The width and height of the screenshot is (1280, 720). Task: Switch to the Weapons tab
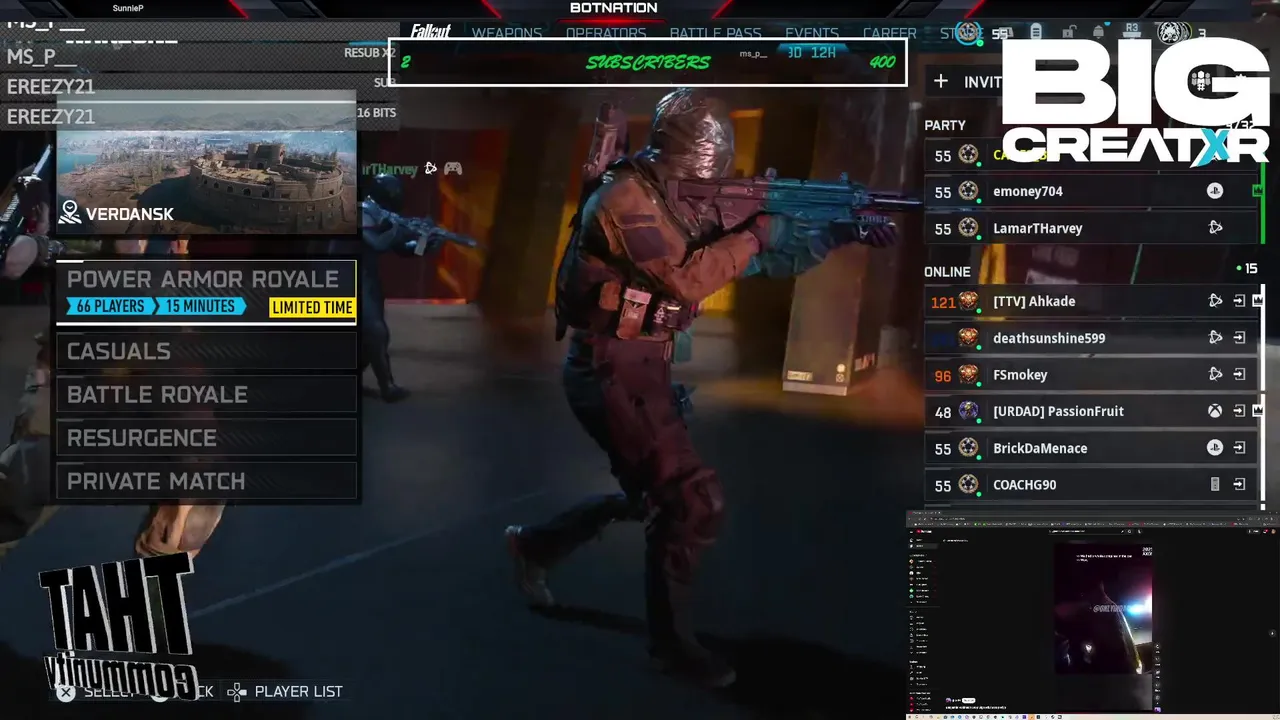coord(507,33)
